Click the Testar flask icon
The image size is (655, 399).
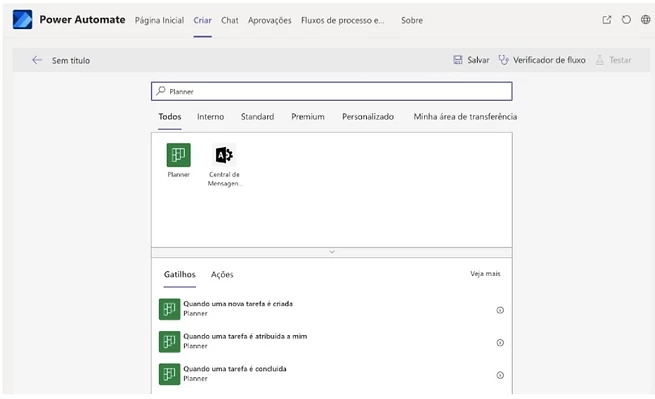600,60
